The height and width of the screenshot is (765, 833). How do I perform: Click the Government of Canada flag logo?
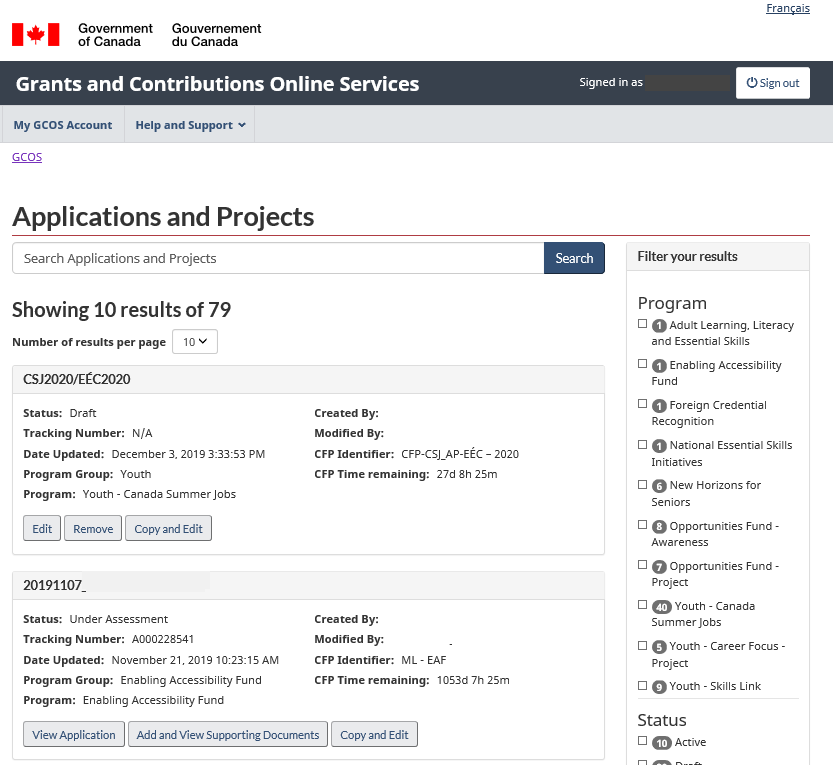coord(36,35)
